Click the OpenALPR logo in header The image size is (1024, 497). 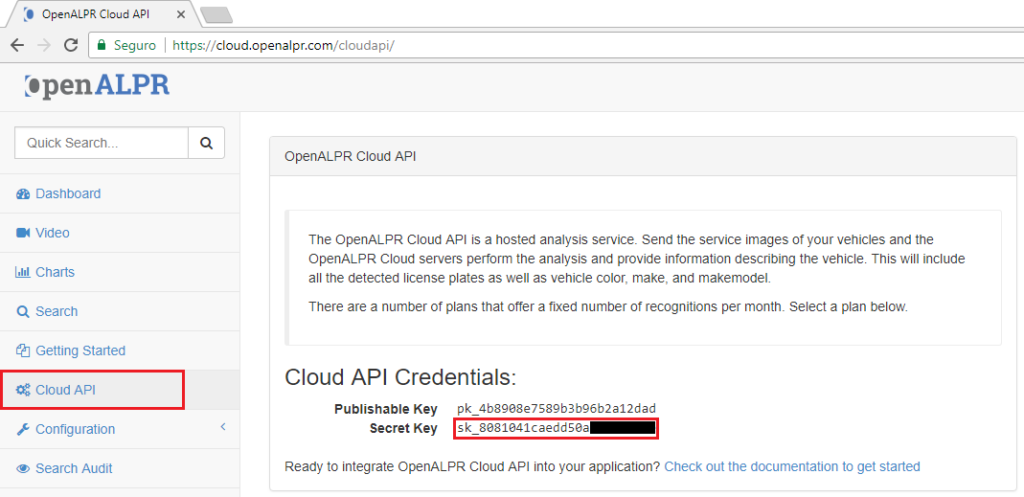coord(97,86)
